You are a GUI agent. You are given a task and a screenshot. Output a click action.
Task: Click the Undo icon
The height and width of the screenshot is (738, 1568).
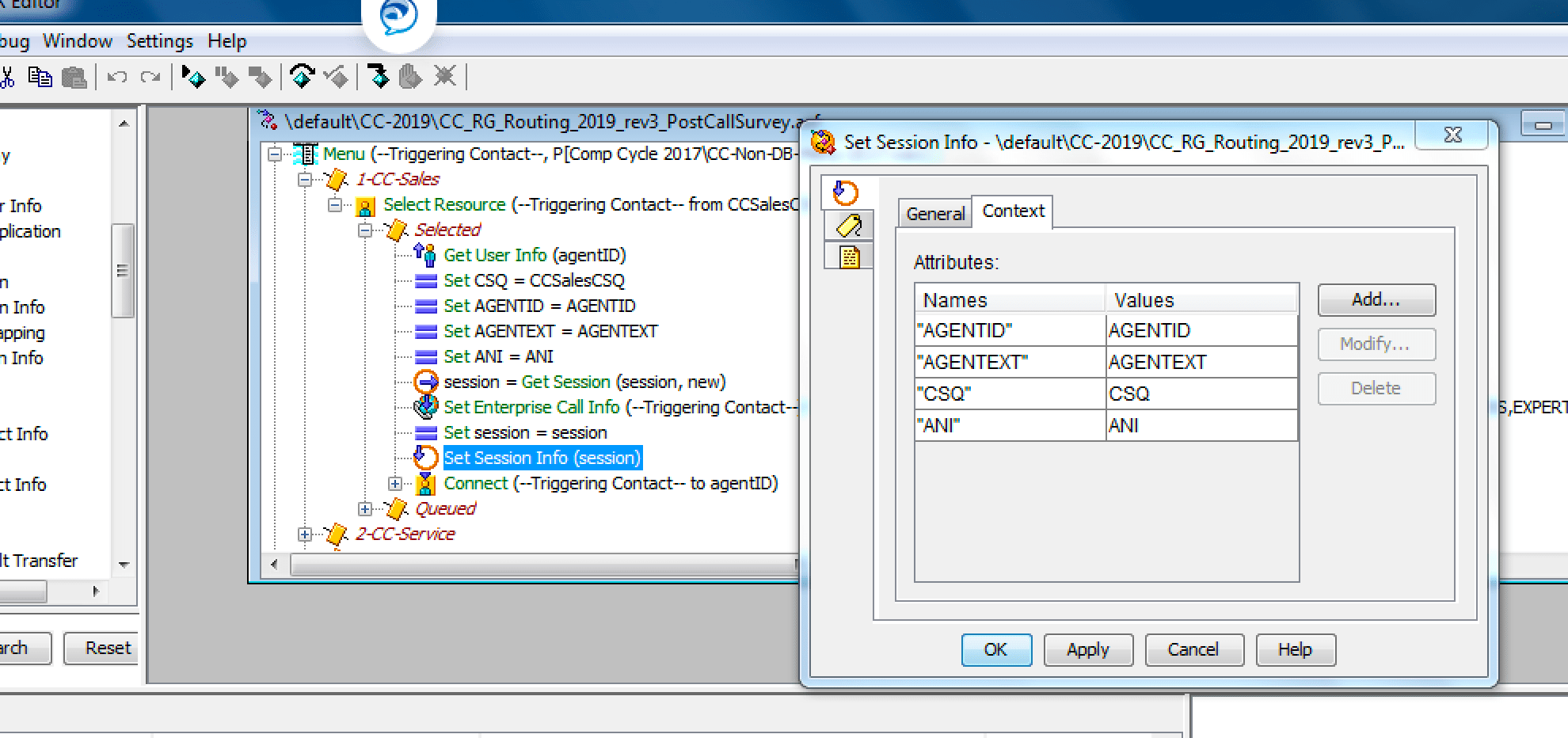117,76
